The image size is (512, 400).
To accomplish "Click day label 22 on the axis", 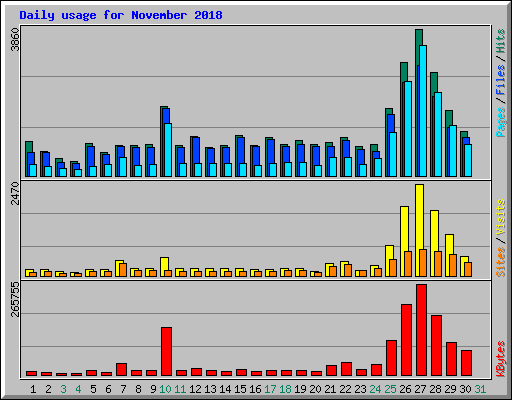I will (x=345, y=389).
